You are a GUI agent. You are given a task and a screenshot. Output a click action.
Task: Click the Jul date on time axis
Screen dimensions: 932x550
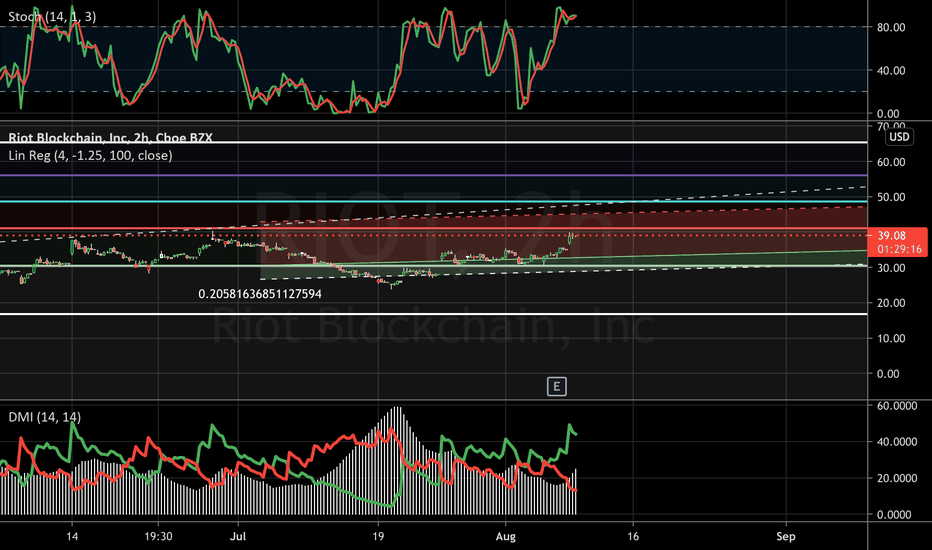pos(238,536)
